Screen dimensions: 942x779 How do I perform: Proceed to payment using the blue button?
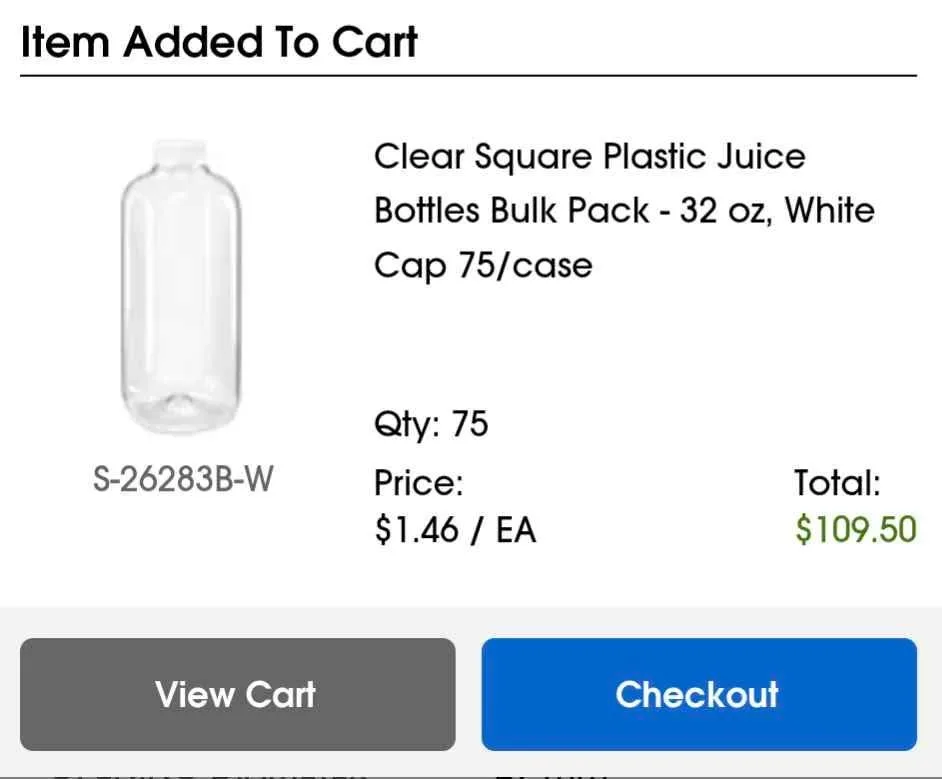coord(699,694)
